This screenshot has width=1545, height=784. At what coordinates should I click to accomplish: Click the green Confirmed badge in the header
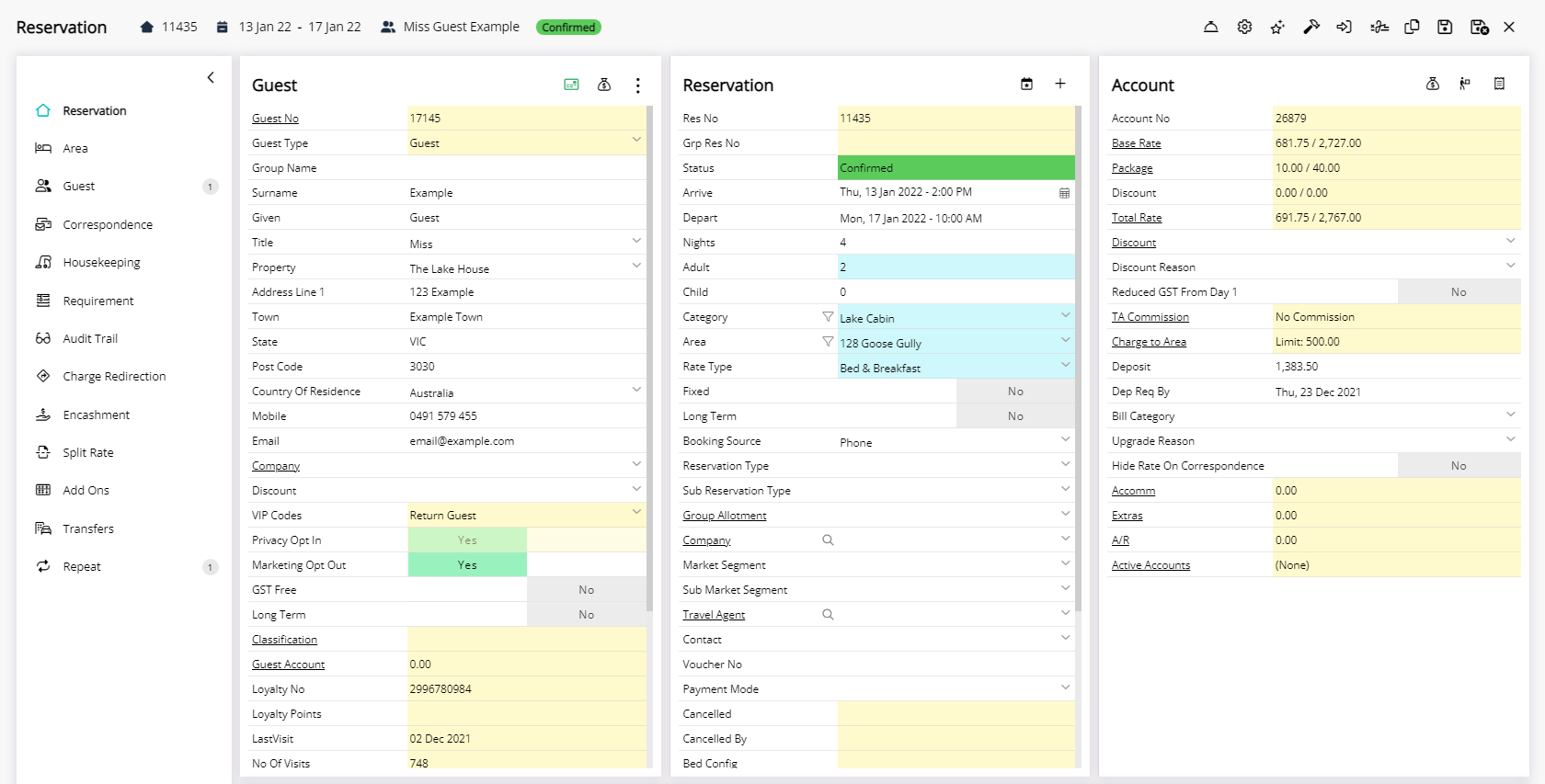pos(568,28)
